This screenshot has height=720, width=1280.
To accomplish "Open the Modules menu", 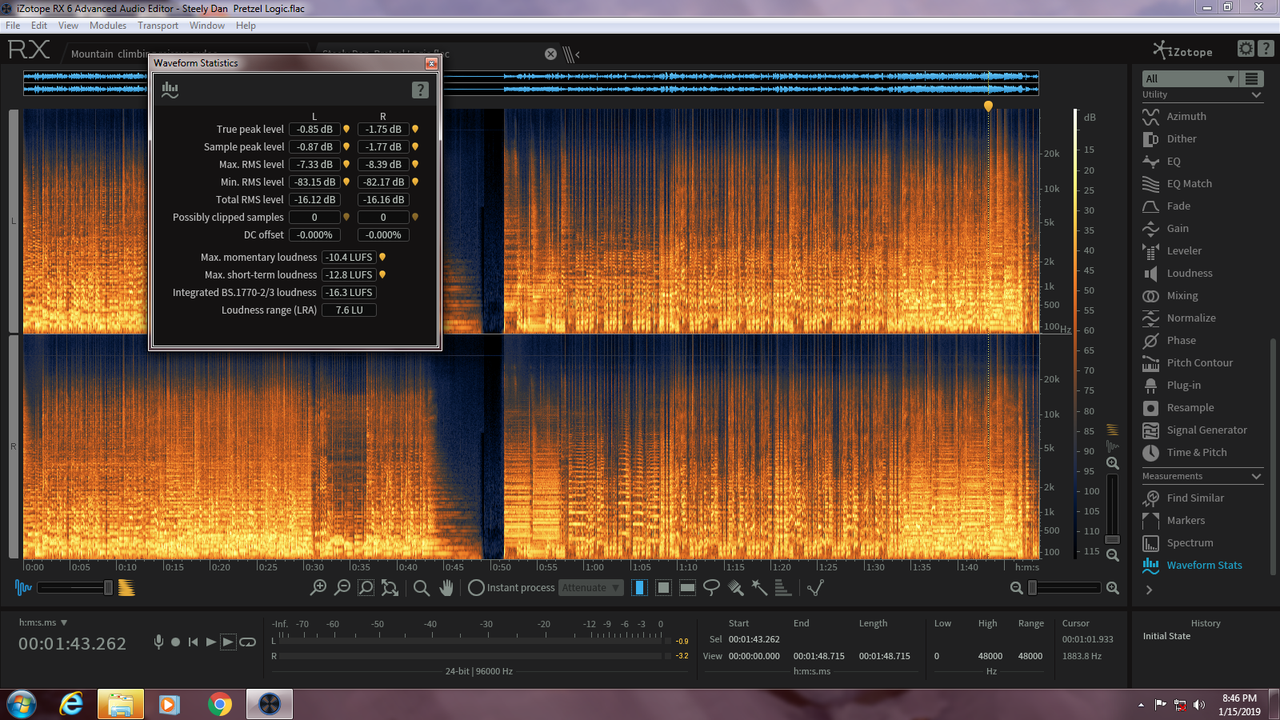I will point(108,26).
